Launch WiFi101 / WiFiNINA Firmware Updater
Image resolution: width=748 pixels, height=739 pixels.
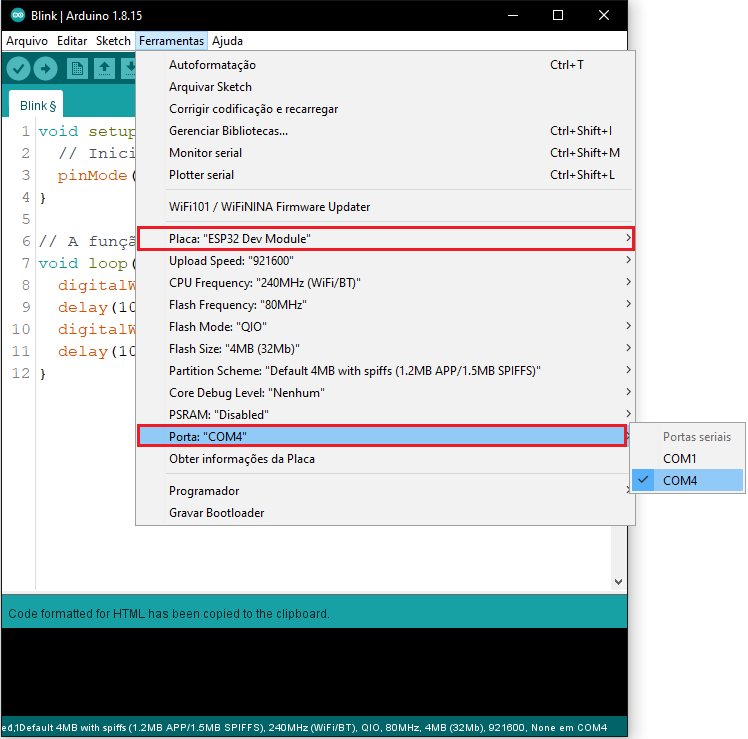coord(385,207)
